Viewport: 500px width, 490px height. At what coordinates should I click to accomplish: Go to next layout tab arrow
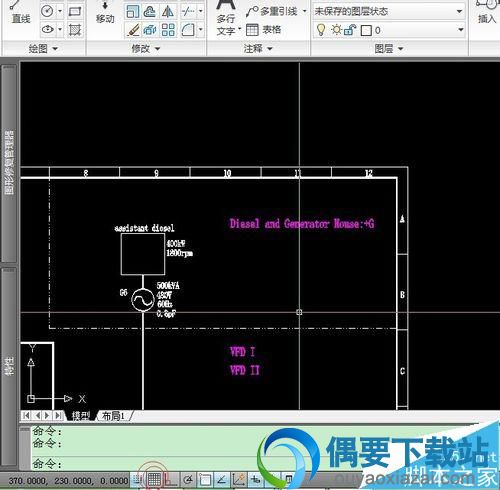[x=47, y=415]
